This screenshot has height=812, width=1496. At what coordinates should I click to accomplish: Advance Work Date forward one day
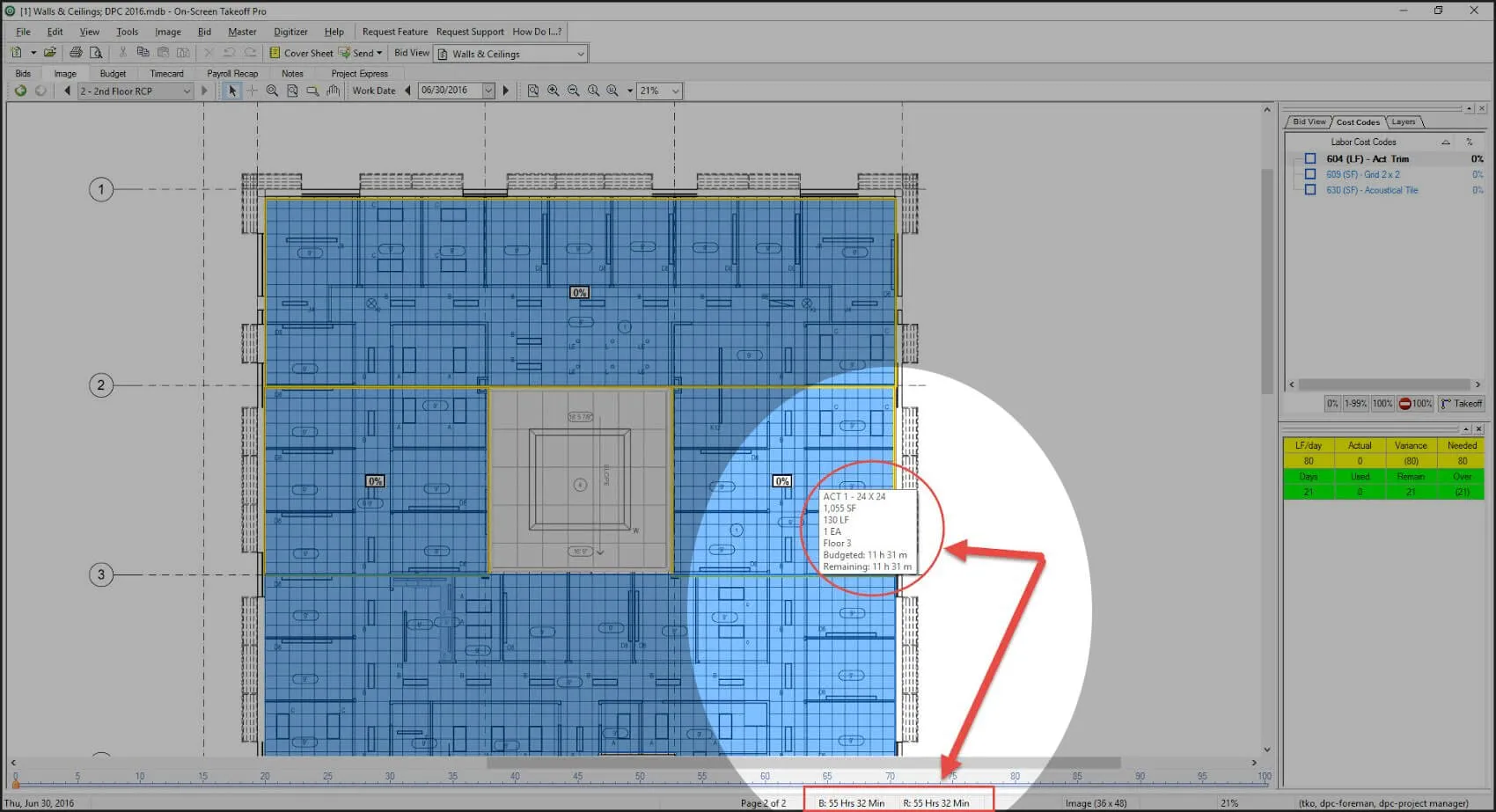click(x=505, y=91)
